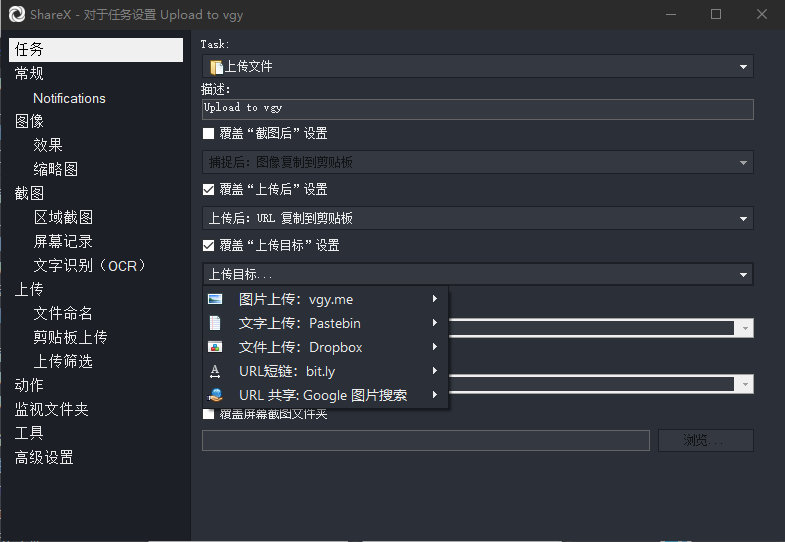Uncheck the 覆盖“上传后”设置 checkbox
This screenshot has height=542, width=785.
tap(209, 189)
